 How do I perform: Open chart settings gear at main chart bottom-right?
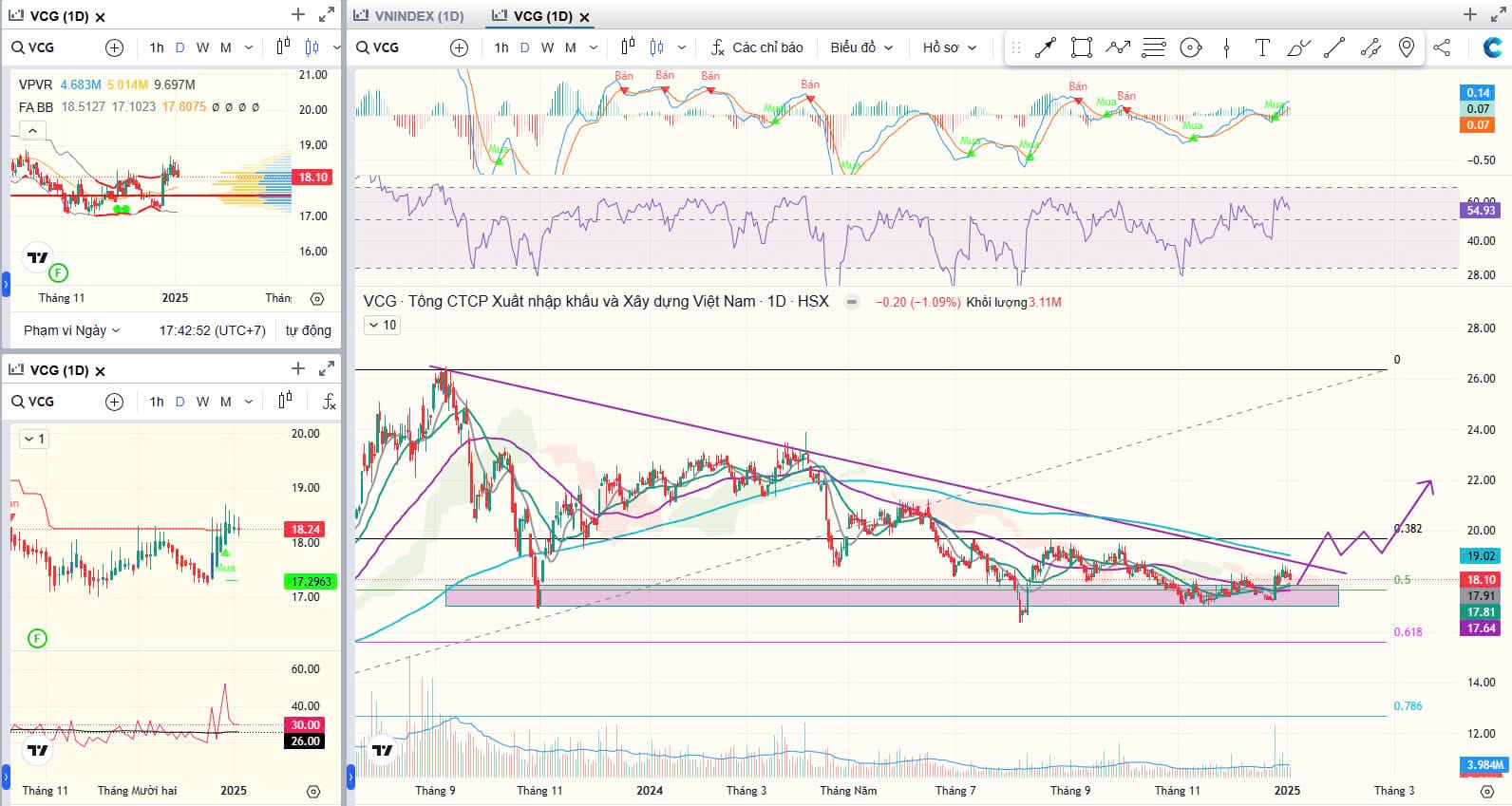[x=1487, y=791]
